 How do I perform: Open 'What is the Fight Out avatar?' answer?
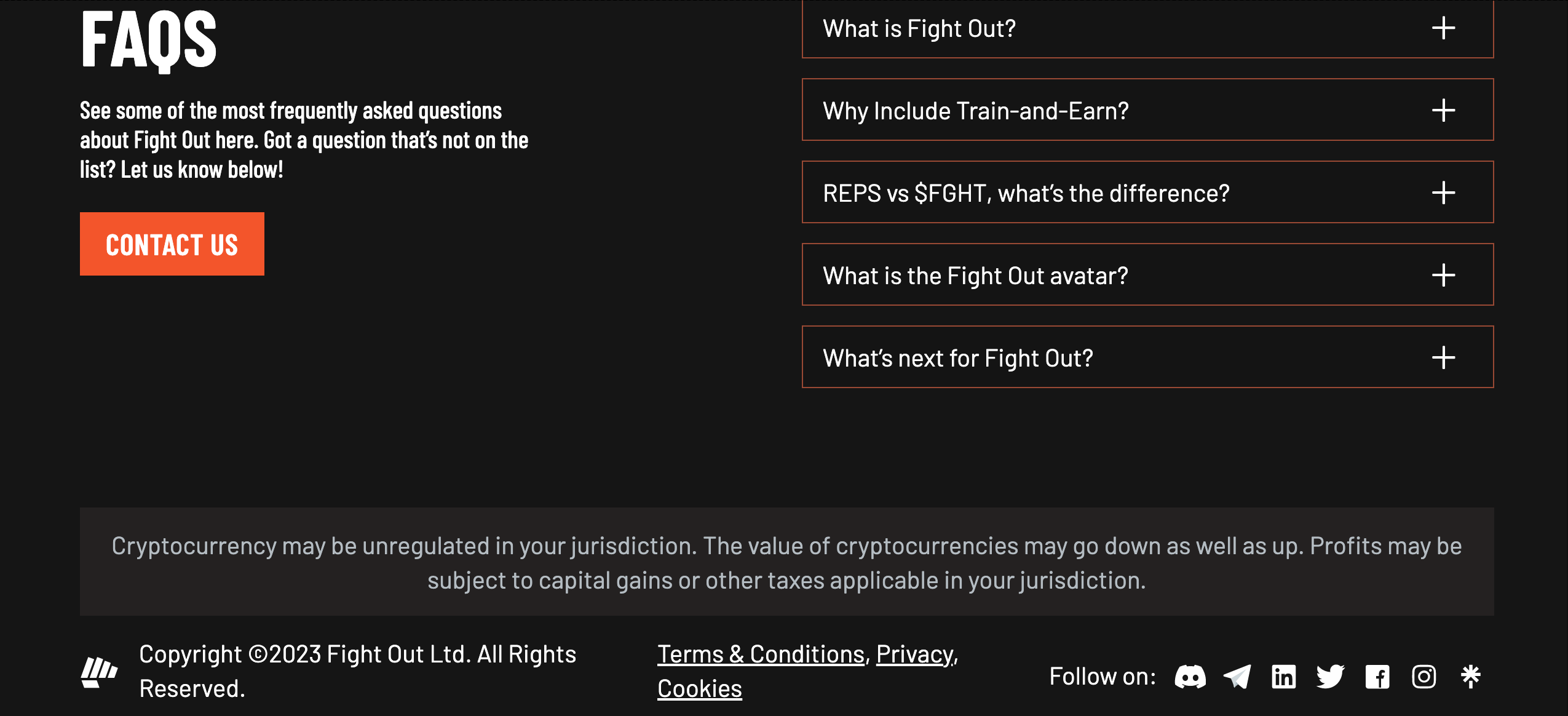(975, 276)
